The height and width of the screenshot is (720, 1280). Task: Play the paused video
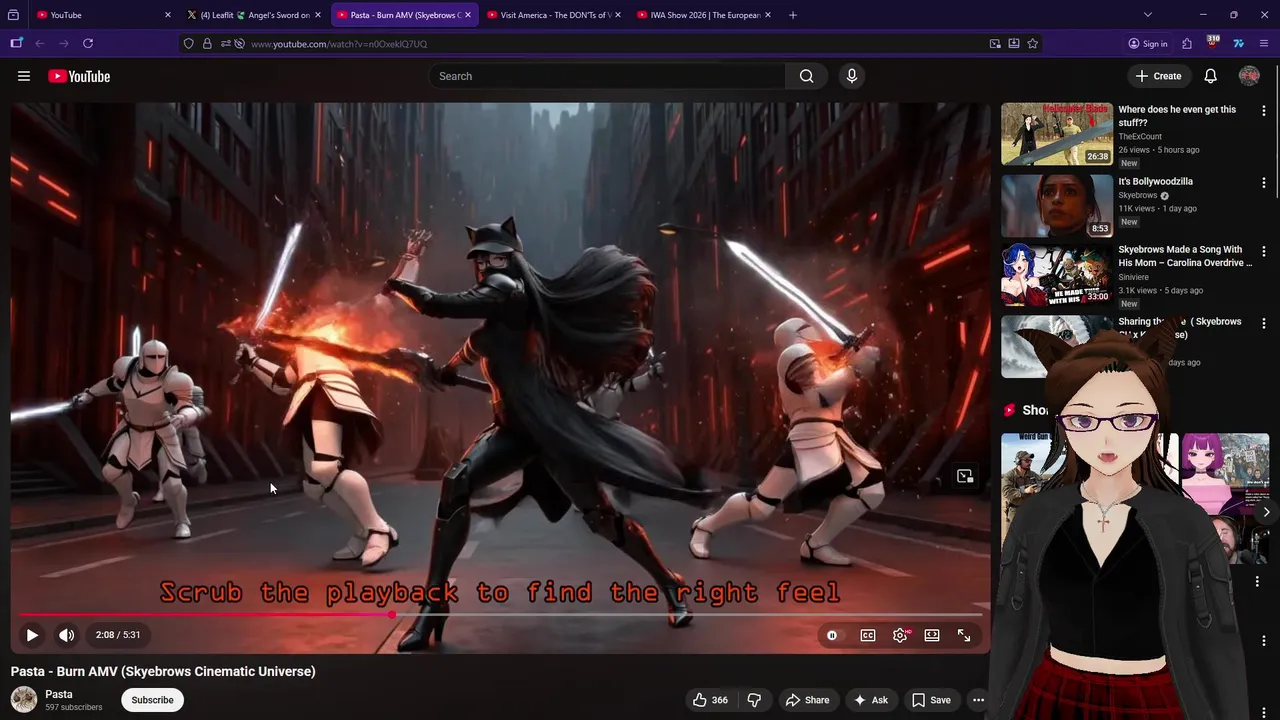tap(32, 635)
